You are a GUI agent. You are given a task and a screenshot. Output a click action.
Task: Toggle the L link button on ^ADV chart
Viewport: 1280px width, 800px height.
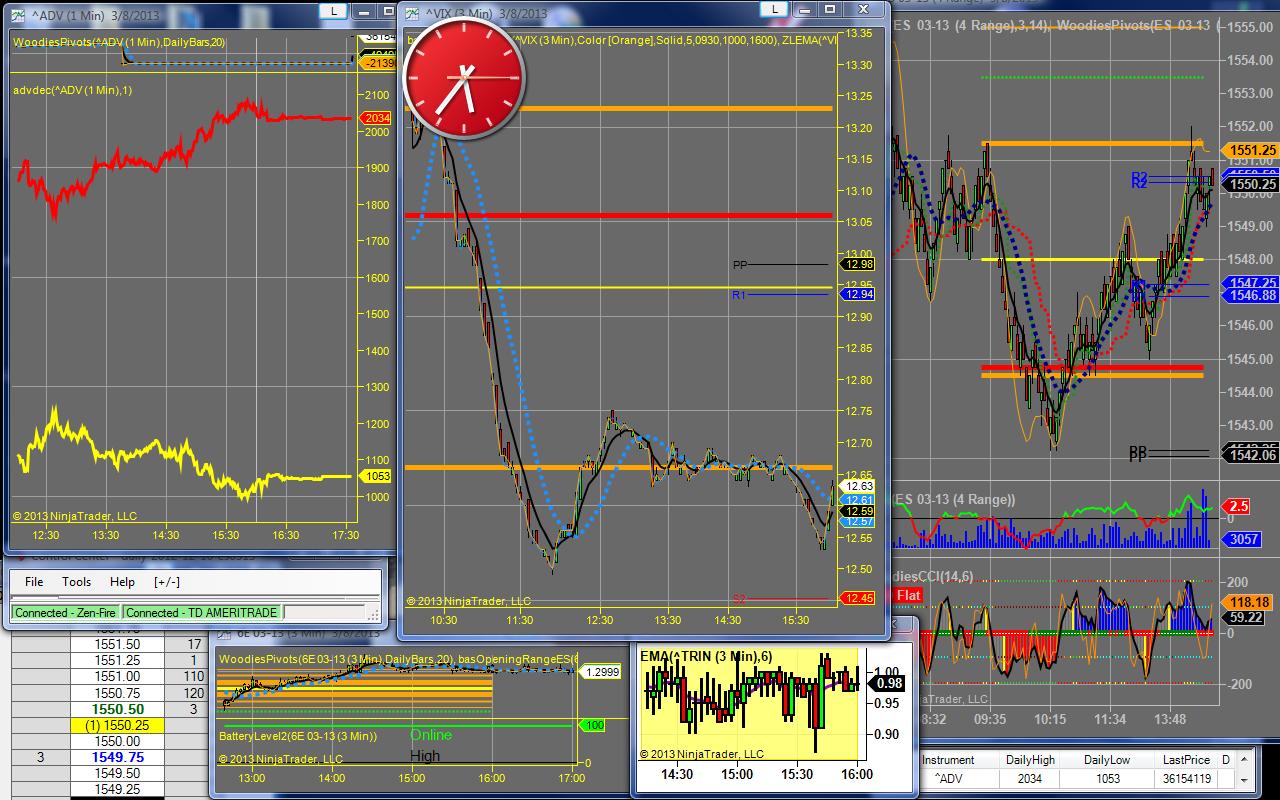click(333, 10)
